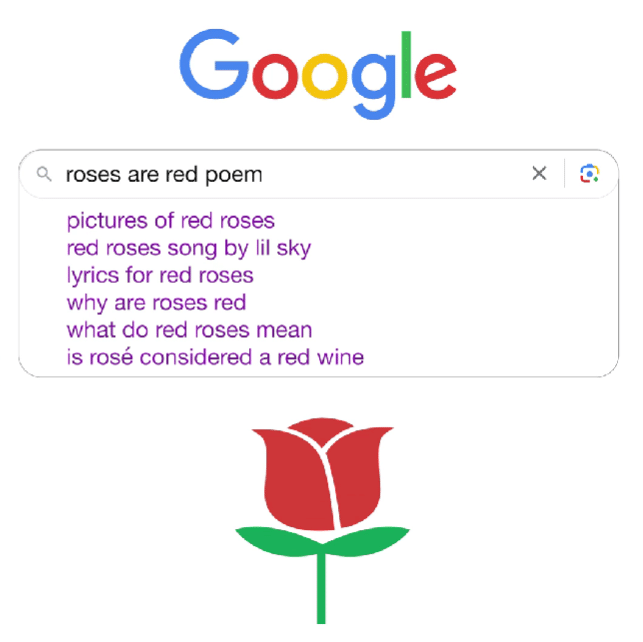Select suggestion 'pictures of red roses'
This screenshot has width=643, height=642.
(x=171, y=221)
